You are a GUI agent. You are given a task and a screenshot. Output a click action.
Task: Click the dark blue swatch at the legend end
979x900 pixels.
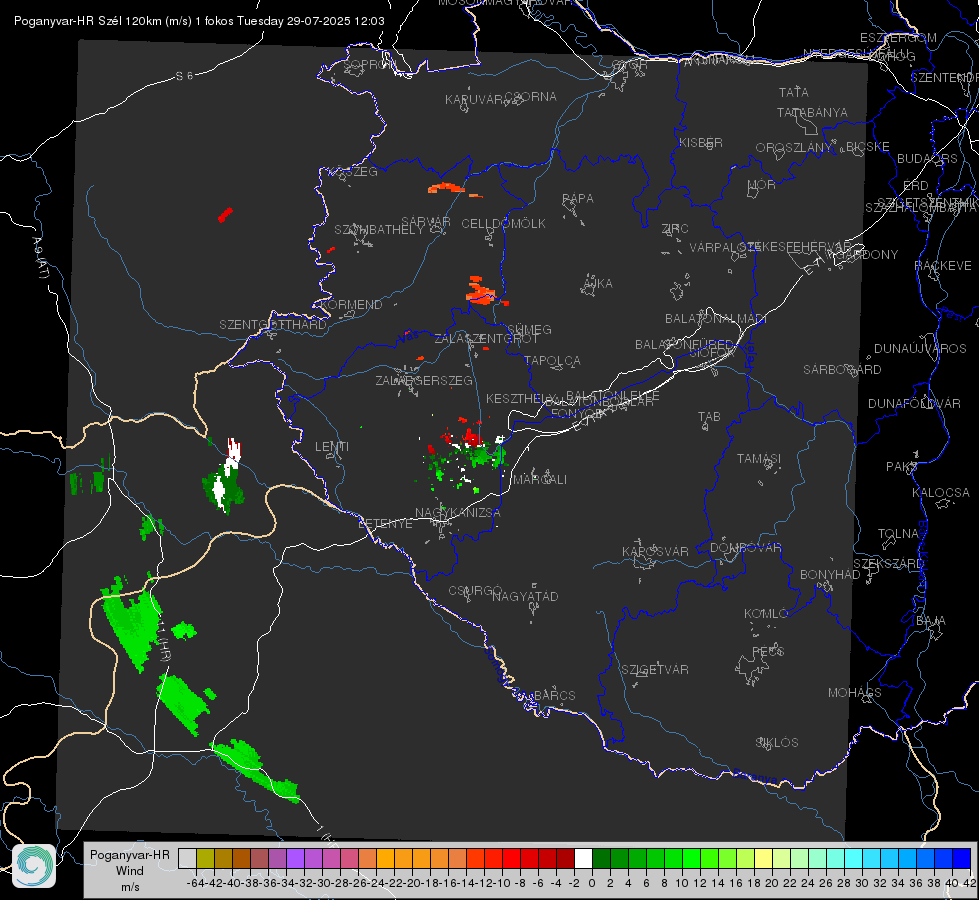point(962,858)
